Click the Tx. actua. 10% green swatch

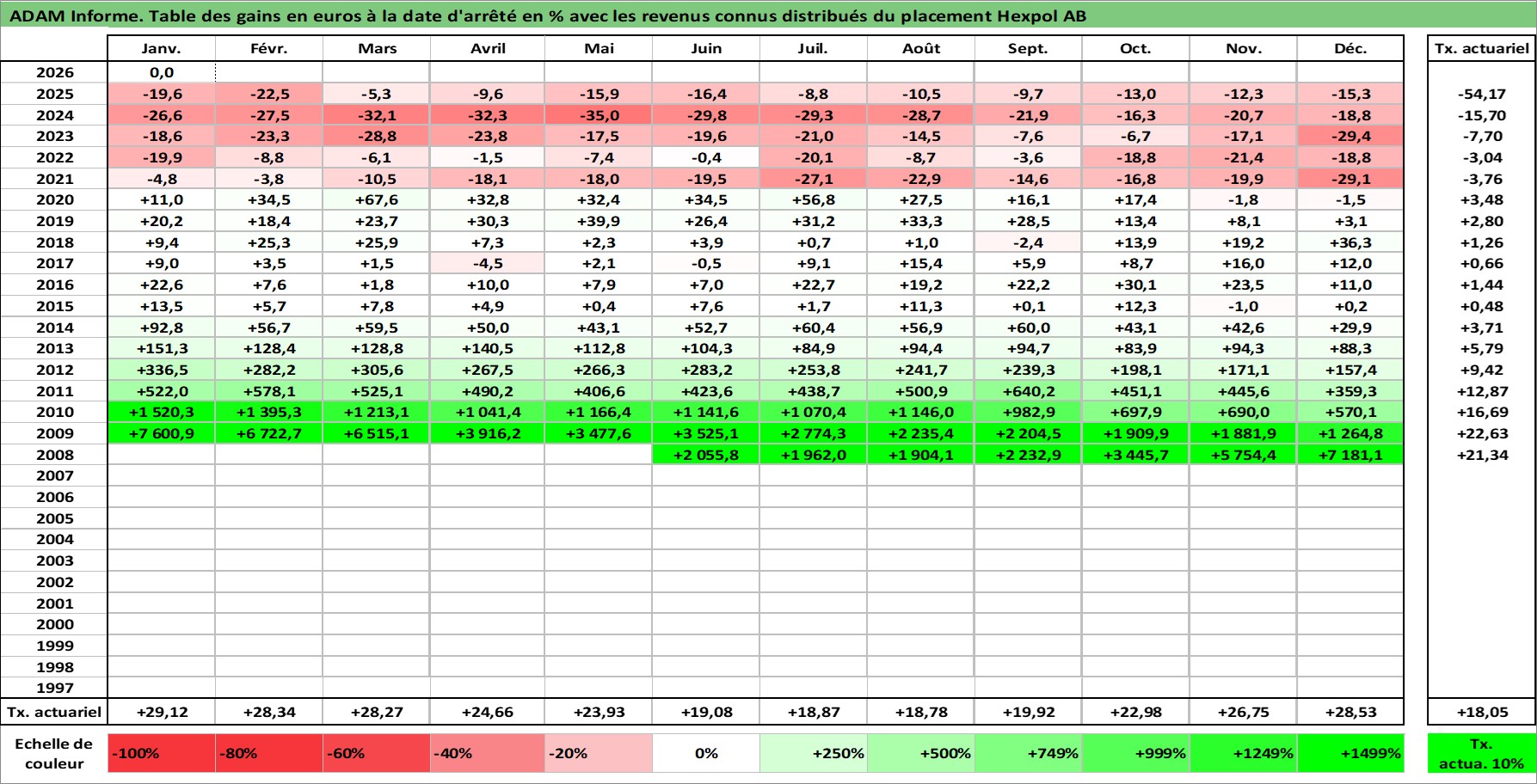(1482, 753)
